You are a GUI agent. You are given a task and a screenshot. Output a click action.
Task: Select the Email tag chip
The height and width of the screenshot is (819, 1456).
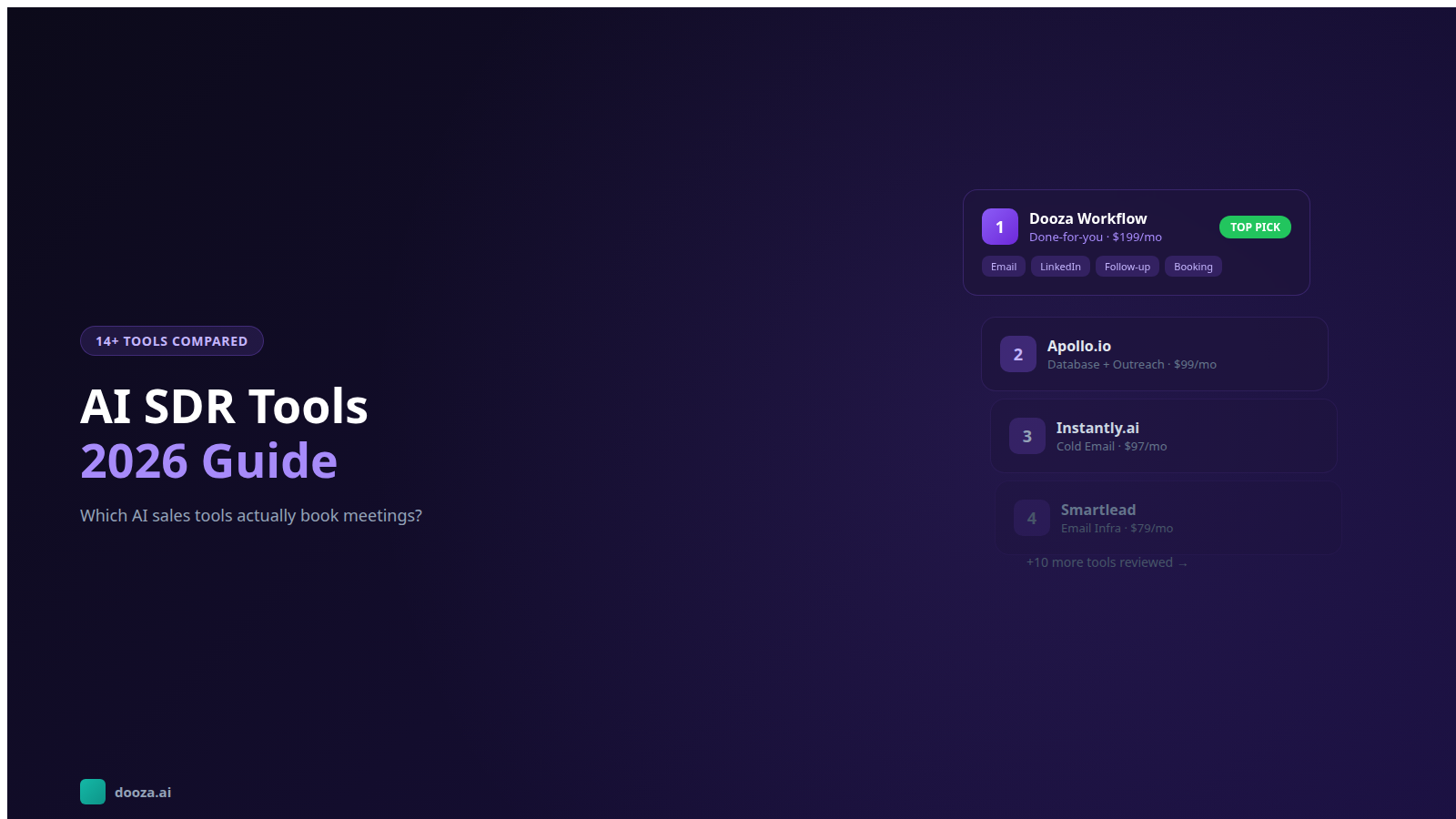(x=1004, y=267)
